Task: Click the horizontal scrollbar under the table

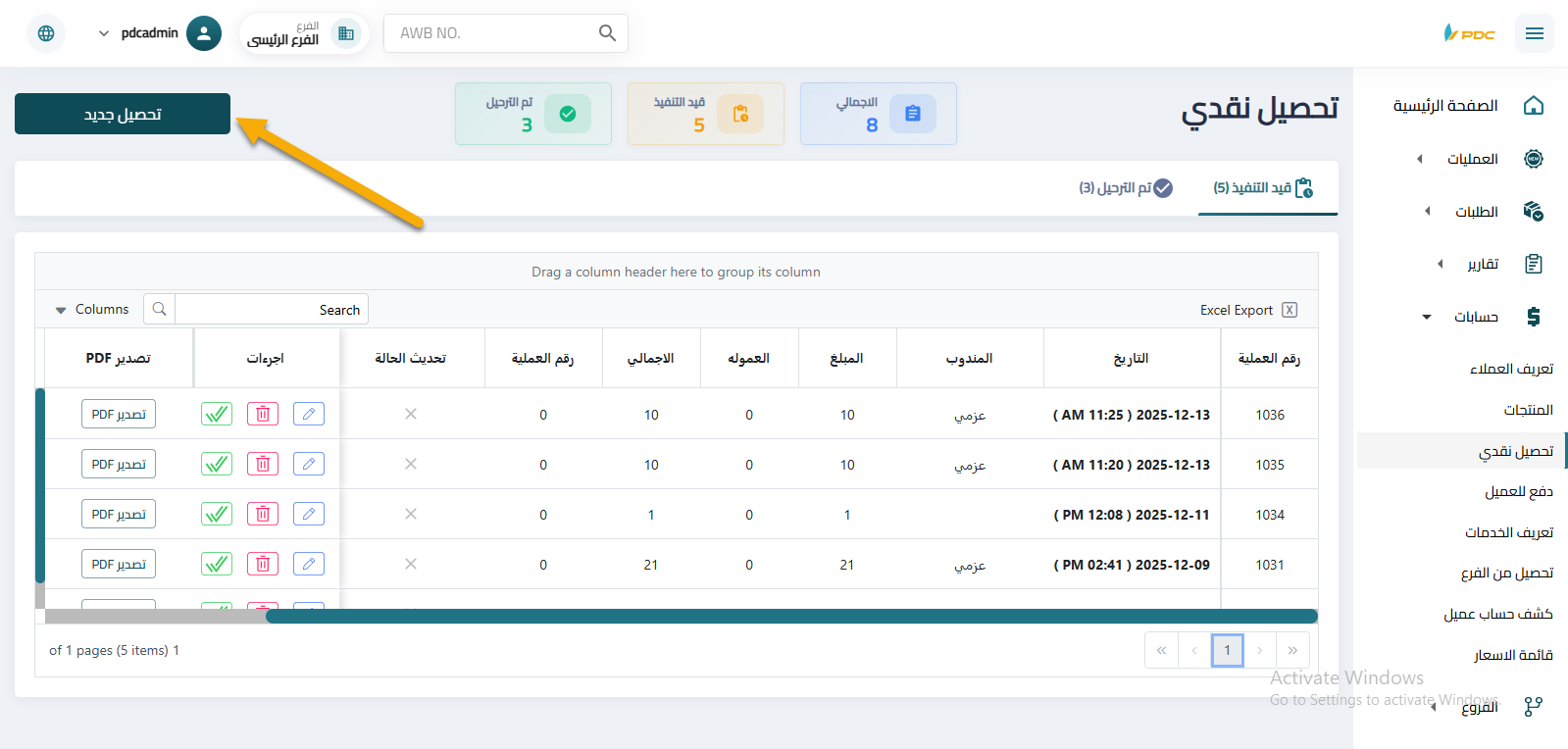Action: (x=790, y=617)
